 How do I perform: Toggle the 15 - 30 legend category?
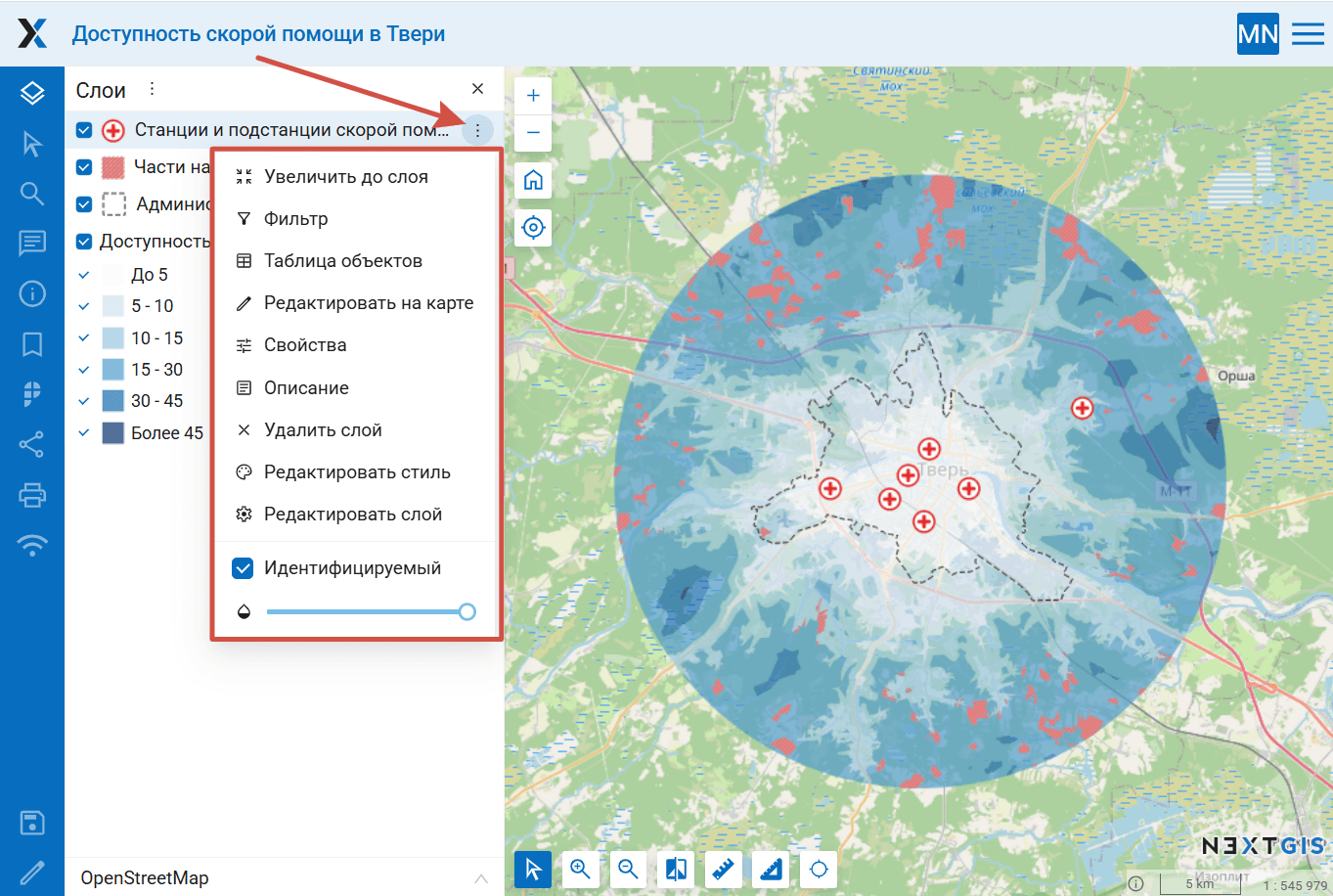[x=84, y=370]
